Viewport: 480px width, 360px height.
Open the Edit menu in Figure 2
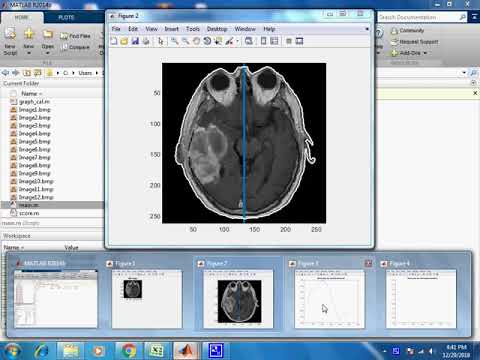coord(133,29)
